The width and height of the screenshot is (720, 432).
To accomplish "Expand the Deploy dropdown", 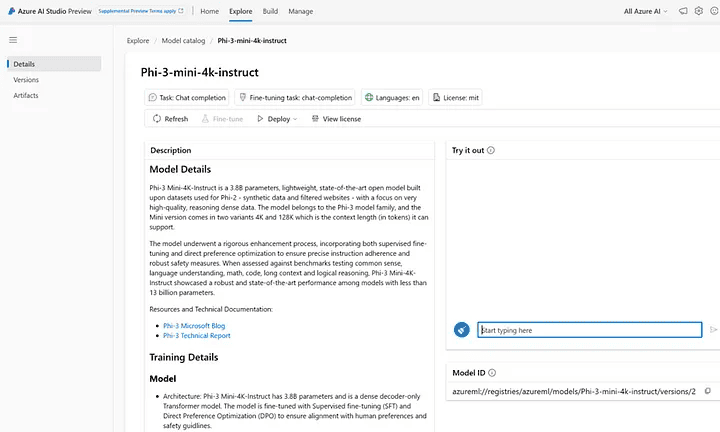I will point(277,119).
